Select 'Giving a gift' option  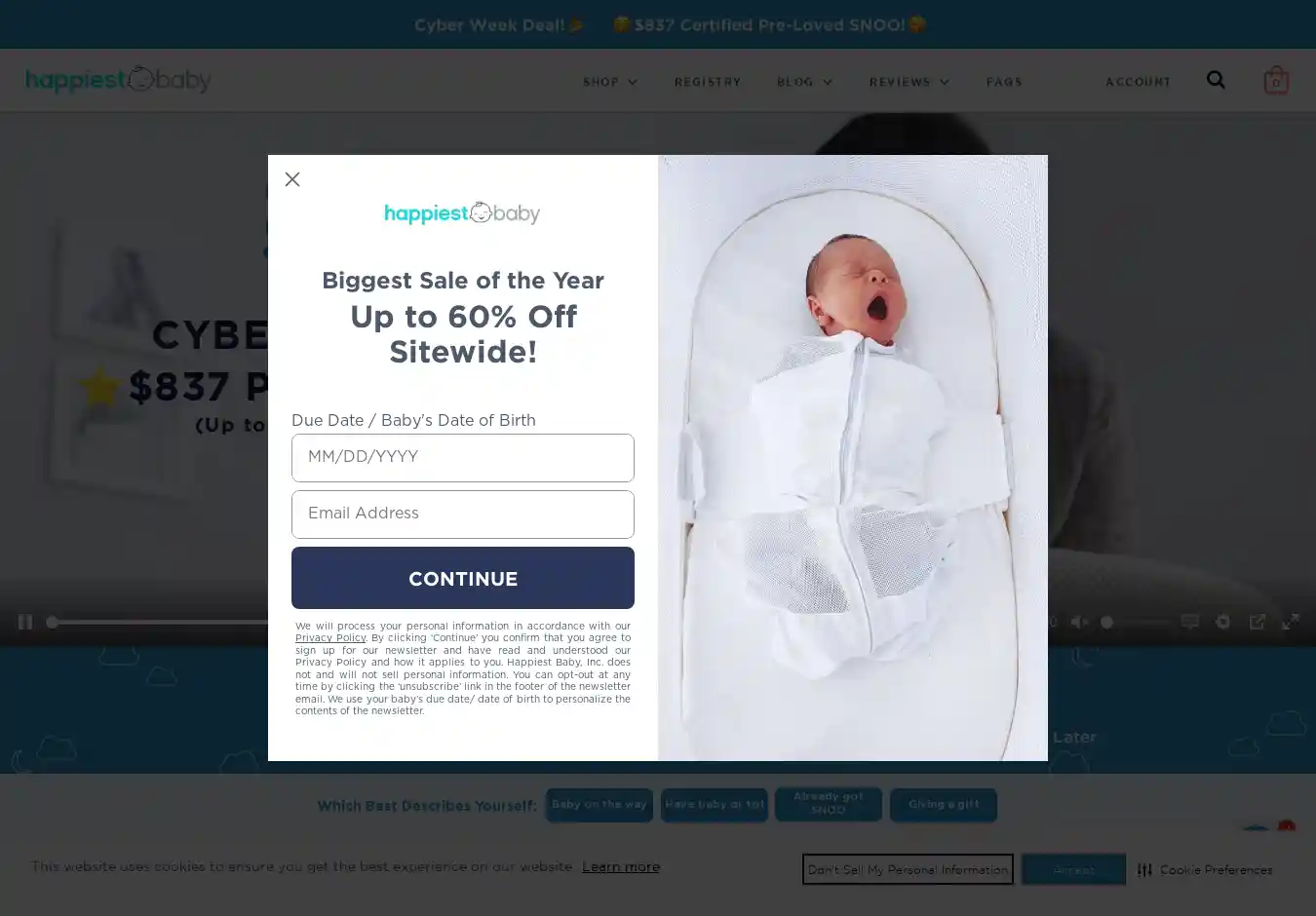944,805
